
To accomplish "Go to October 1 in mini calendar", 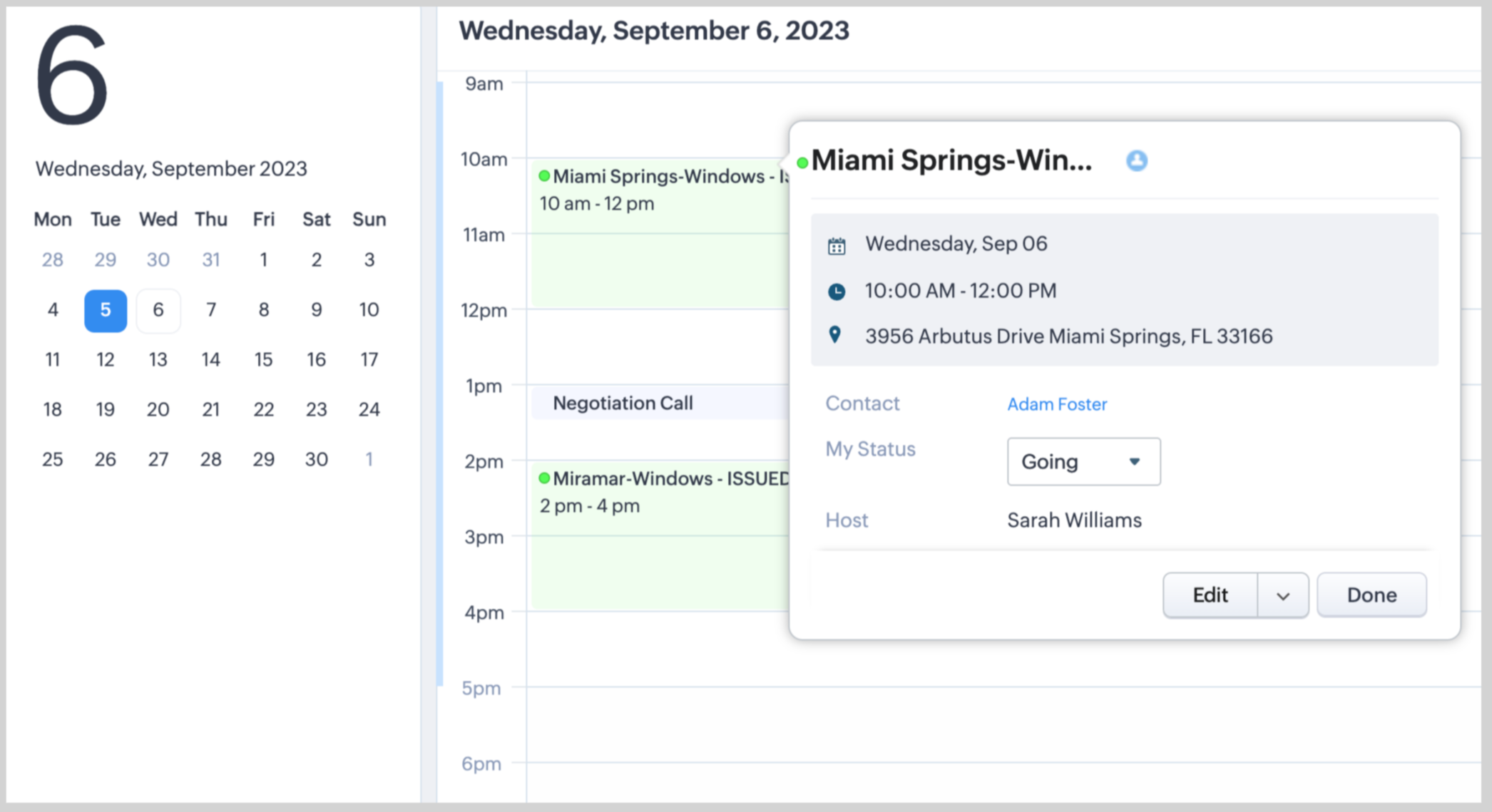I will click(369, 460).
